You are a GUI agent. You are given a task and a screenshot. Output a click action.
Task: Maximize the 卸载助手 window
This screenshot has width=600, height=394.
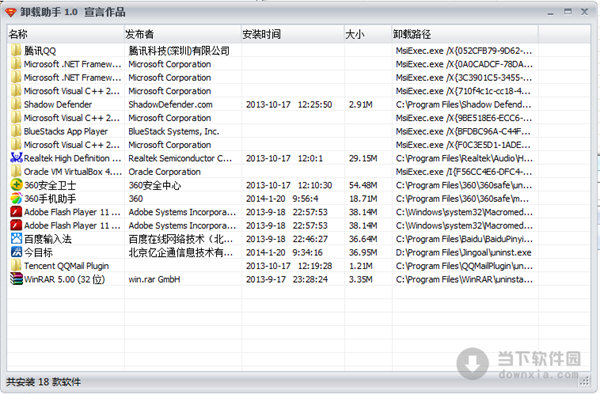568,12
